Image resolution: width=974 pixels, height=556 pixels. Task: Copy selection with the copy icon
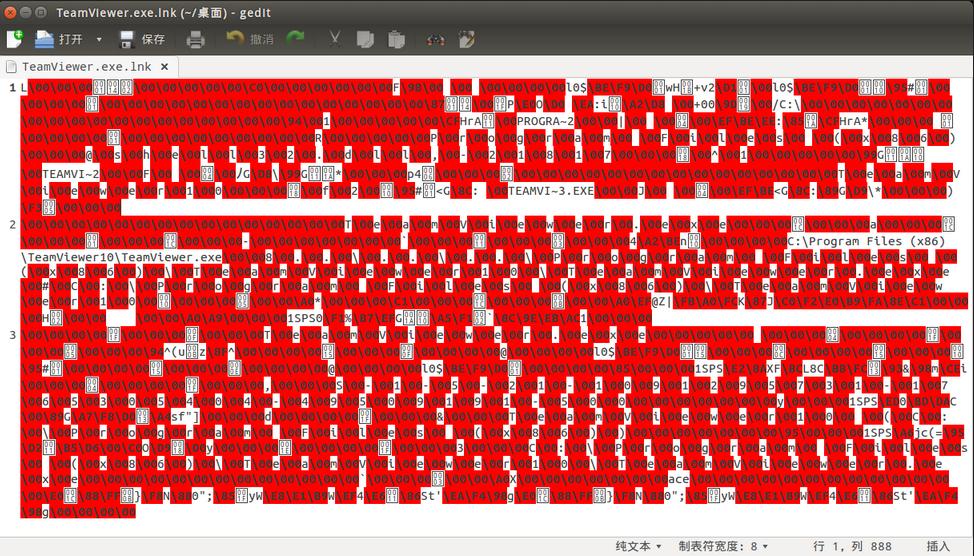tap(365, 39)
